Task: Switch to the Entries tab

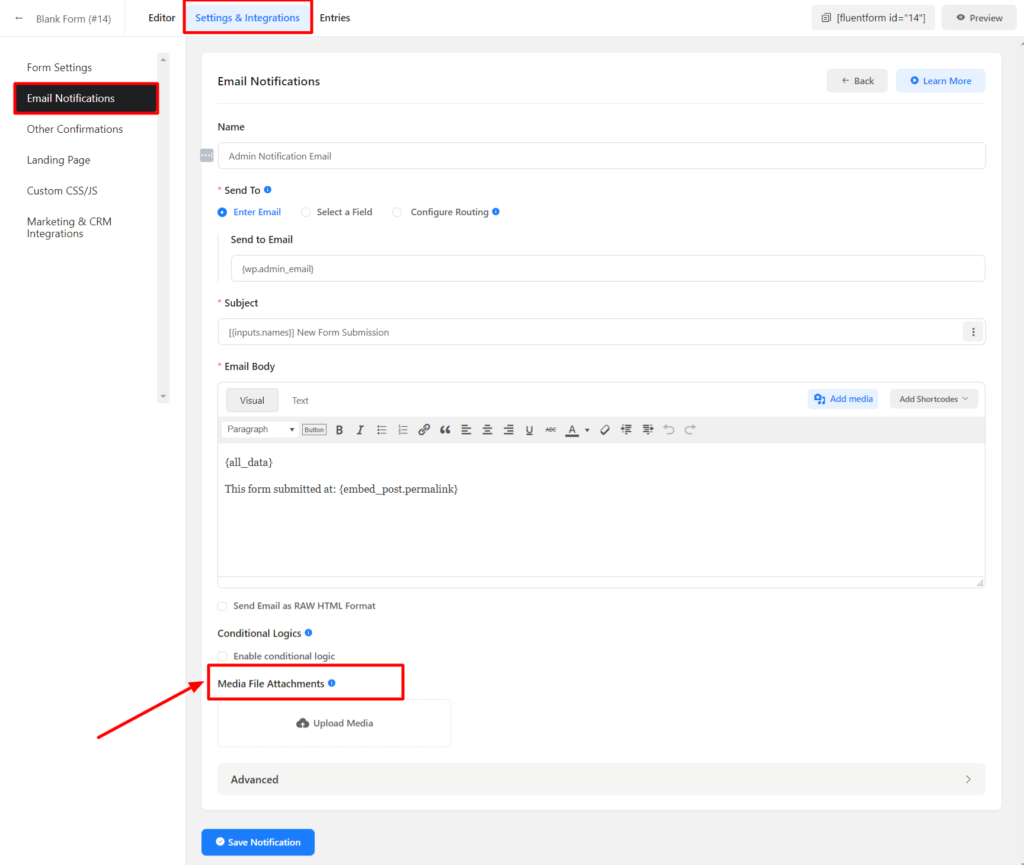Action: click(x=335, y=17)
